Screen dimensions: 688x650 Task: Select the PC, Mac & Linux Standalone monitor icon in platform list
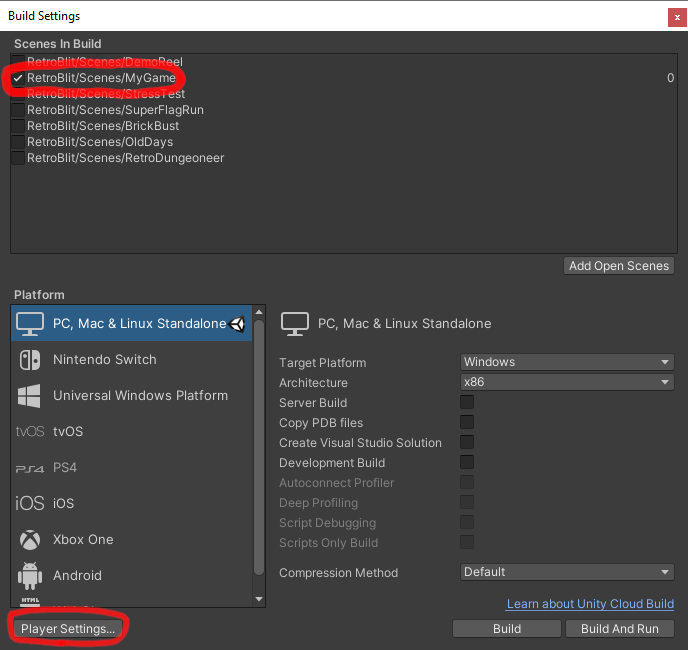pyautogui.click(x=30, y=324)
